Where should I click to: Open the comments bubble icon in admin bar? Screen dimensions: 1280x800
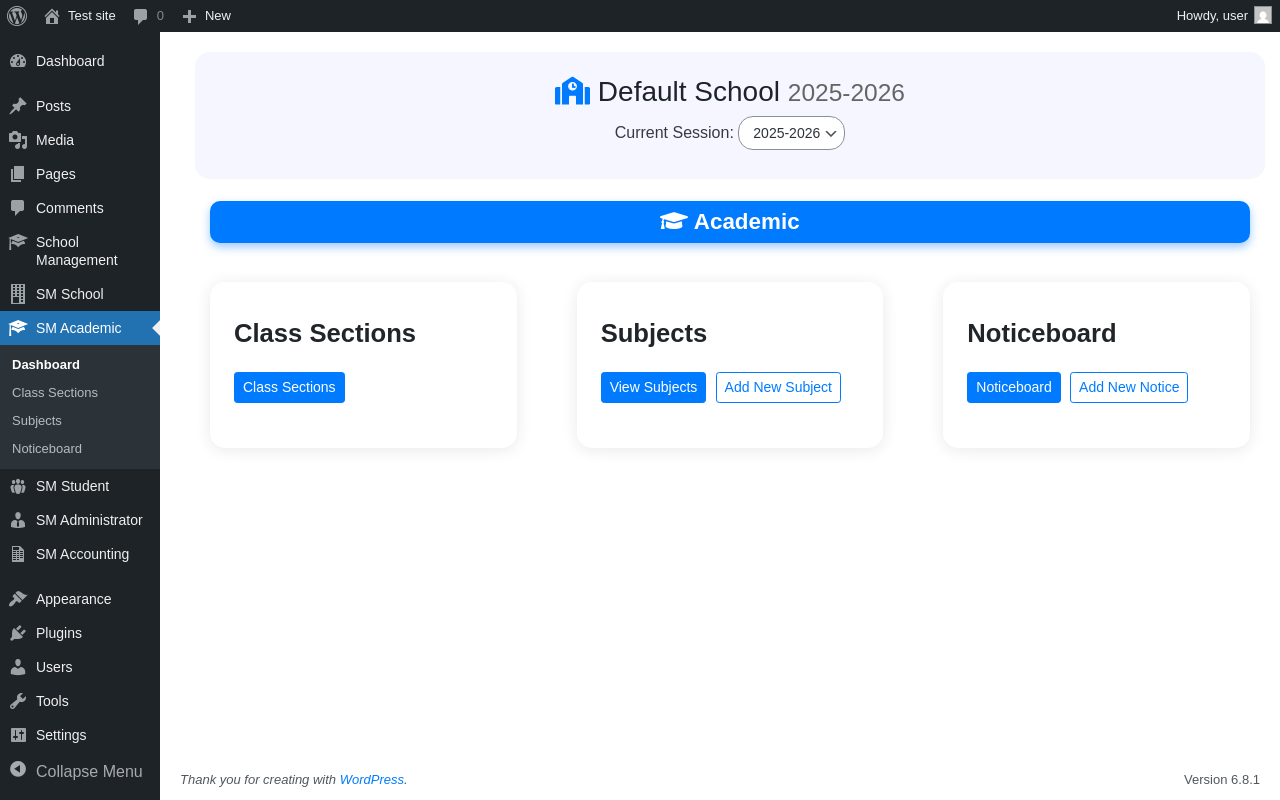tap(141, 16)
